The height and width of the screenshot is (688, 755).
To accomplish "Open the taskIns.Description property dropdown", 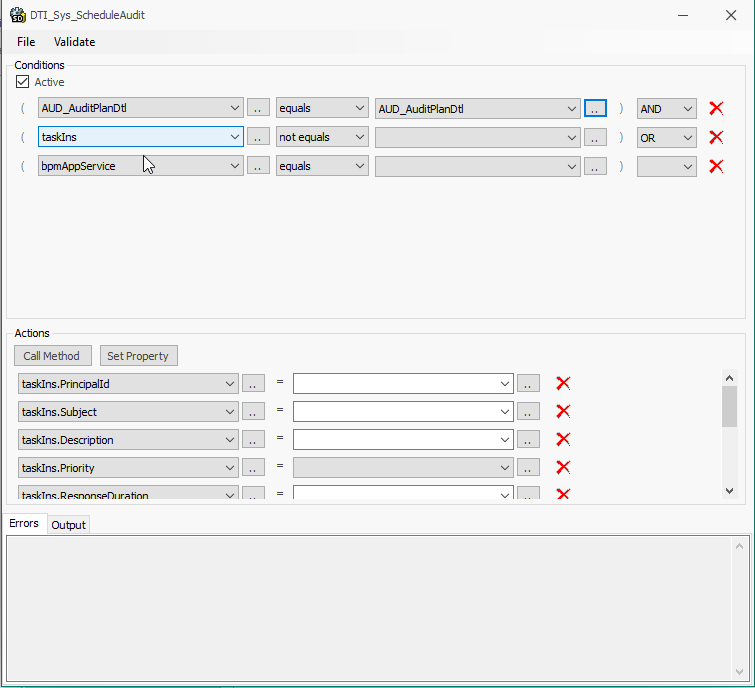I will pos(128,440).
